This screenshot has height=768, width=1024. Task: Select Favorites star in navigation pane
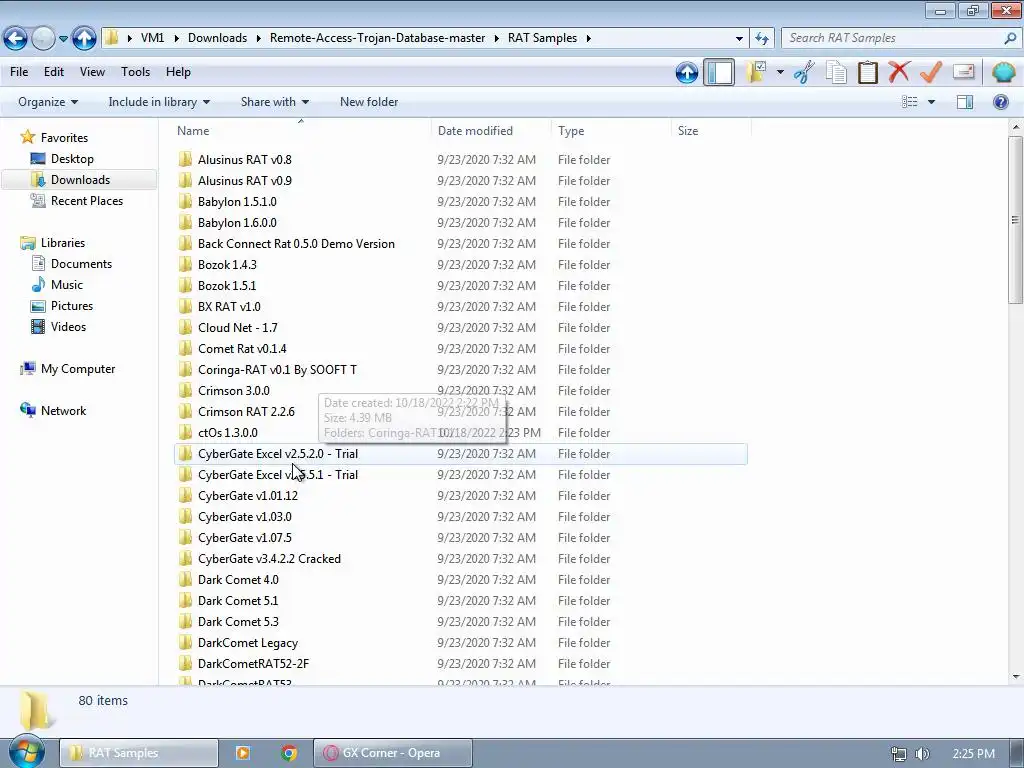tap(27, 137)
